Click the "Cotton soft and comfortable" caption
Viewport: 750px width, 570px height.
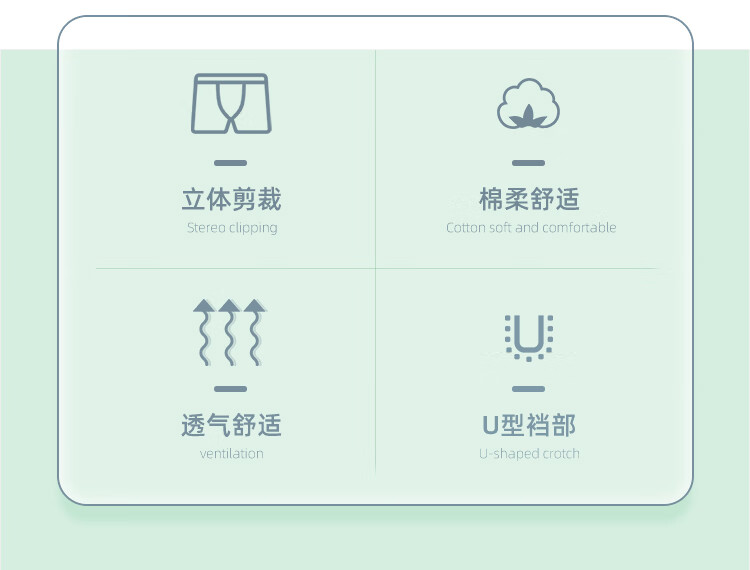click(x=530, y=228)
